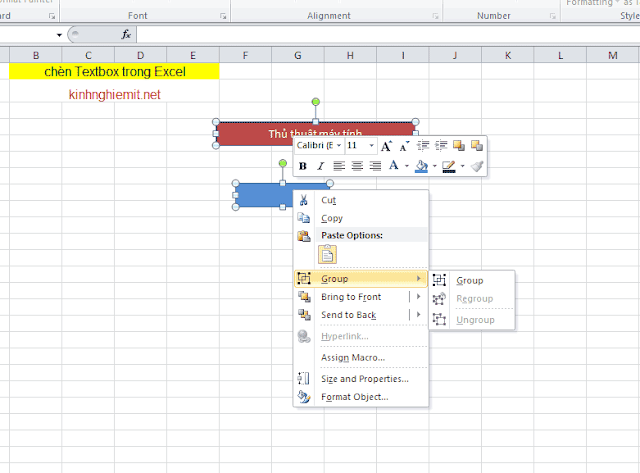Open shape outline dropdown arrow
Image resolution: width=640 pixels, height=473 pixels.
pyautogui.click(x=462, y=166)
